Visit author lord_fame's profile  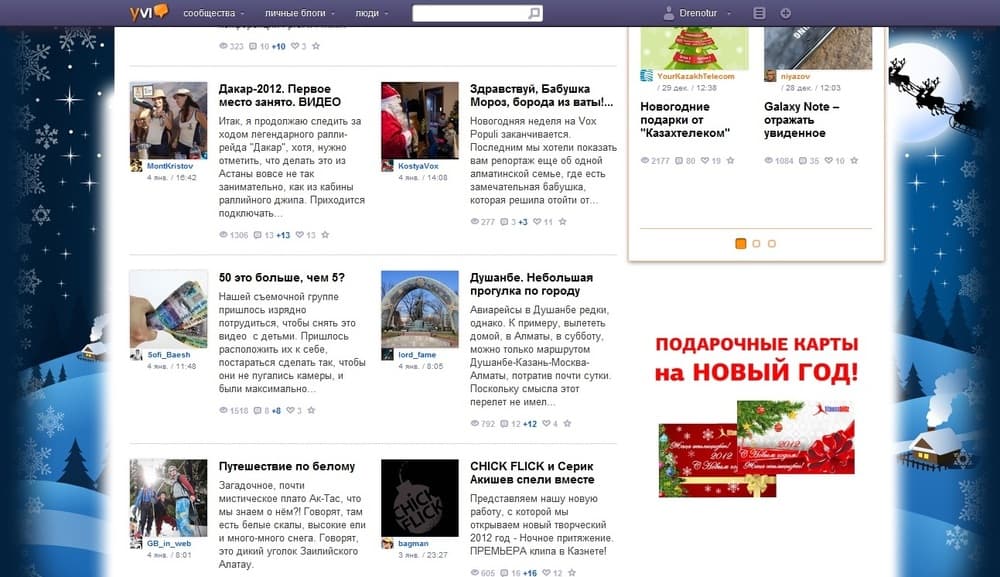[417, 354]
